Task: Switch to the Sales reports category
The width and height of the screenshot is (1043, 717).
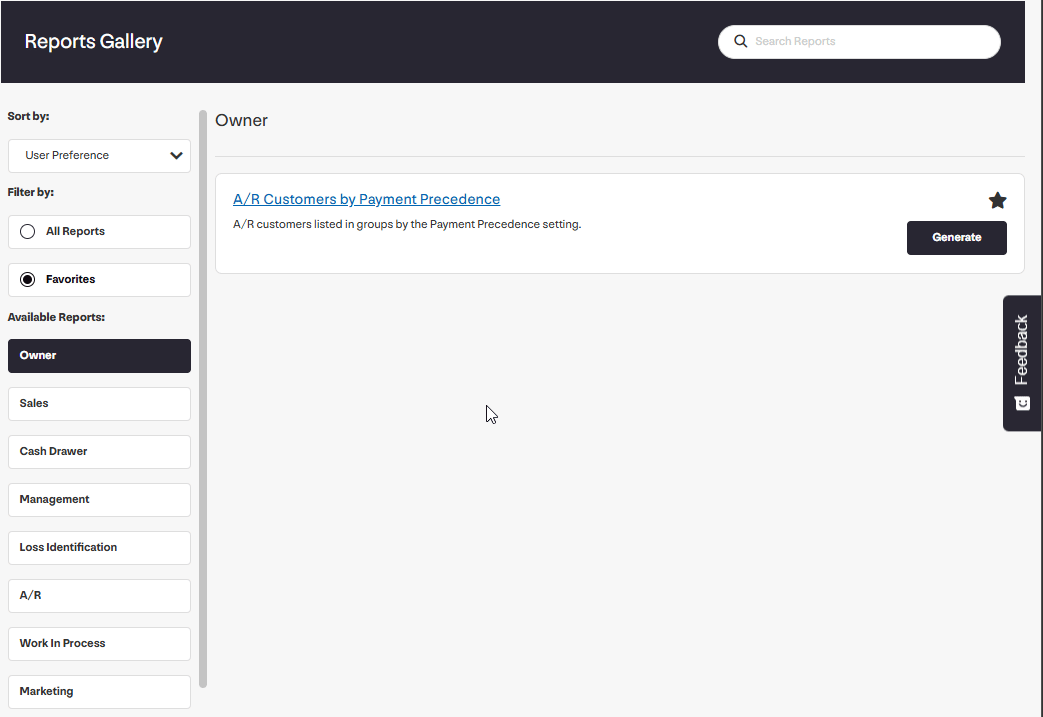Action: click(99, 404)
